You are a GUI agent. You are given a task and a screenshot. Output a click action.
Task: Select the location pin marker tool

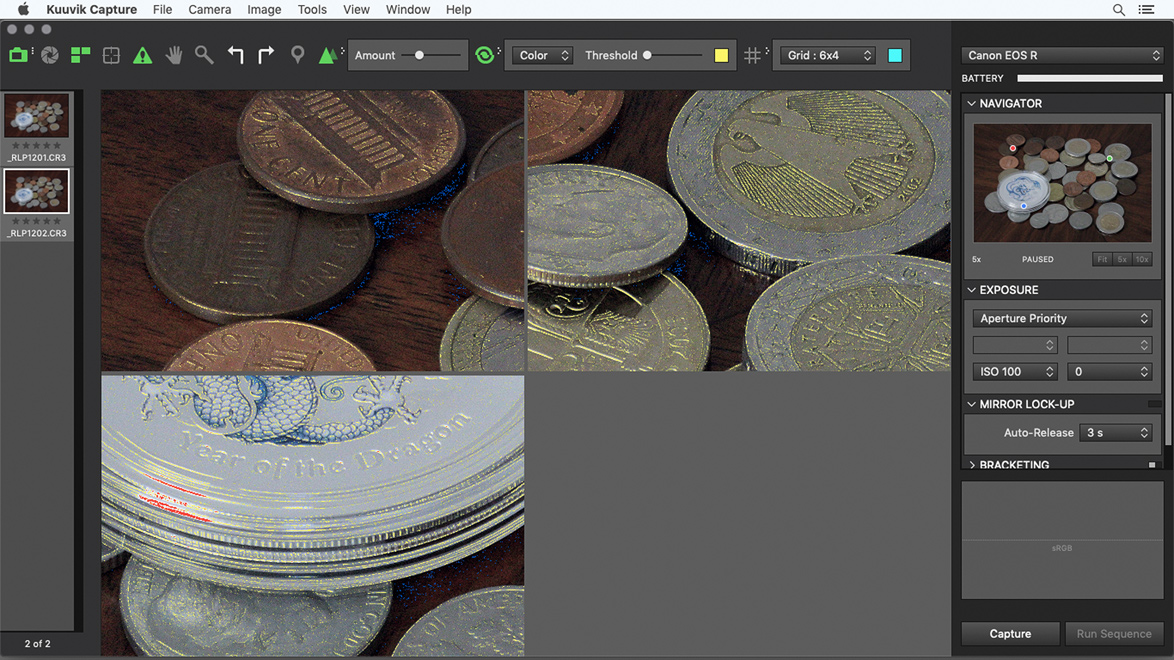pyautogui.click(x=297, y=55)
